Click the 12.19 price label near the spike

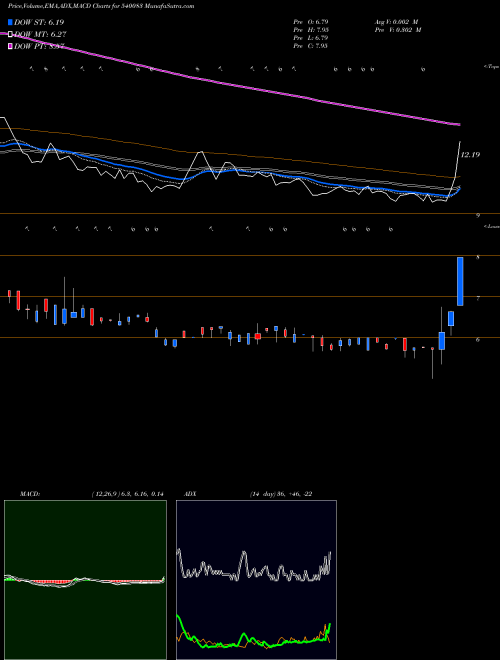click(x=470, y=155)
